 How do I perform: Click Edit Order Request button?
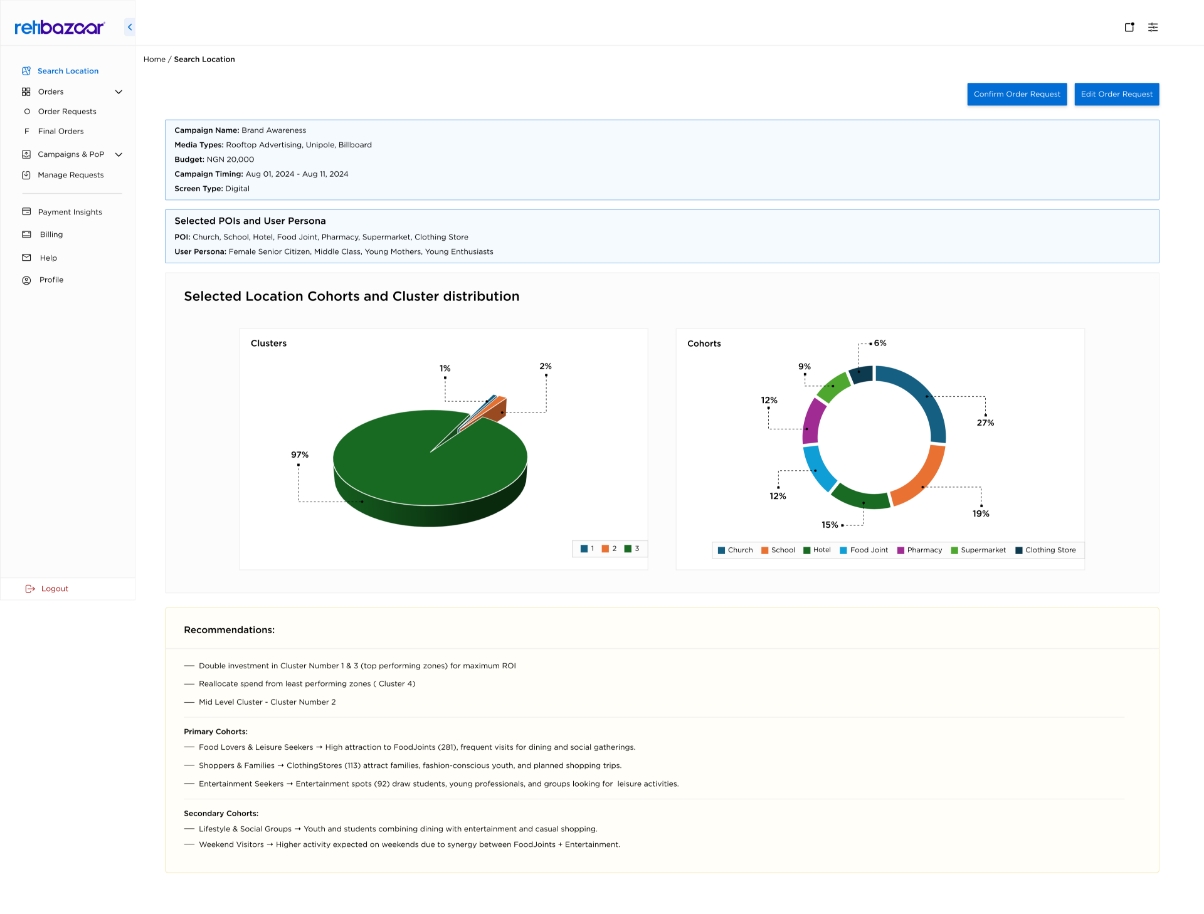point(1117,94)
